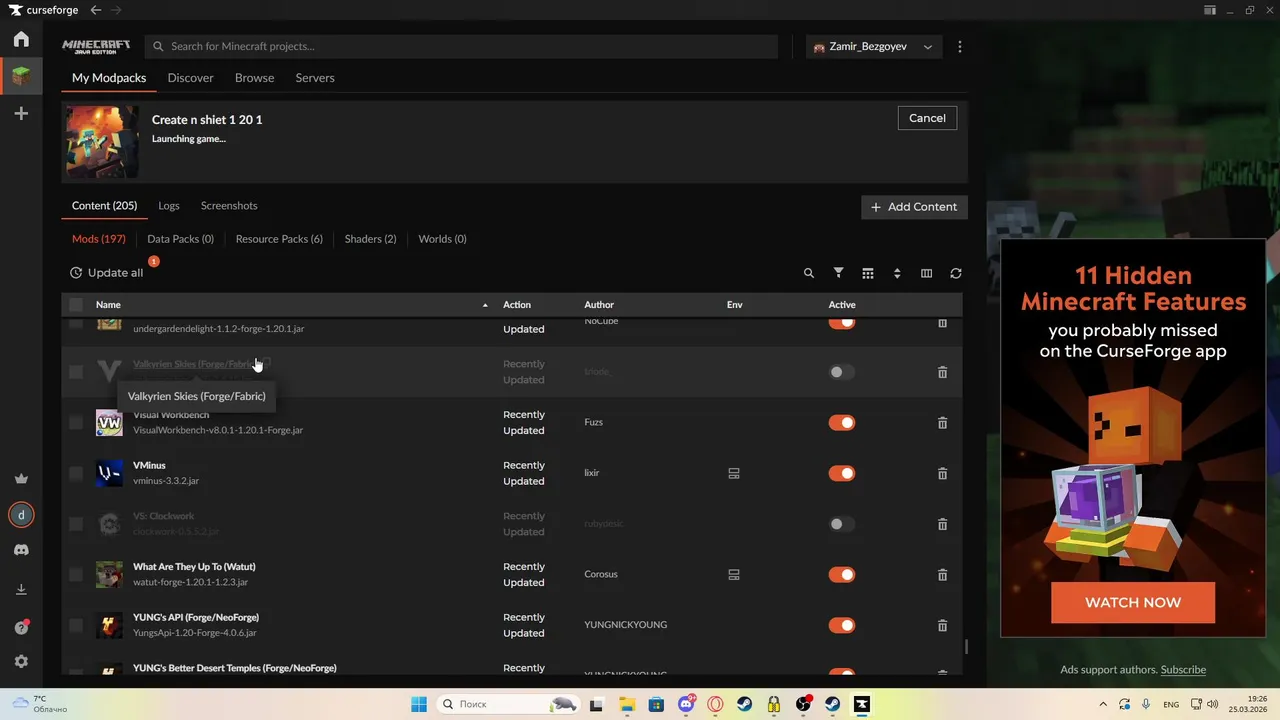The height and width of the screenshot is (720, 1280).
Task: Check the Visual Workbench row checkbox
Action: pyautogui.click(x=76, y=423)
